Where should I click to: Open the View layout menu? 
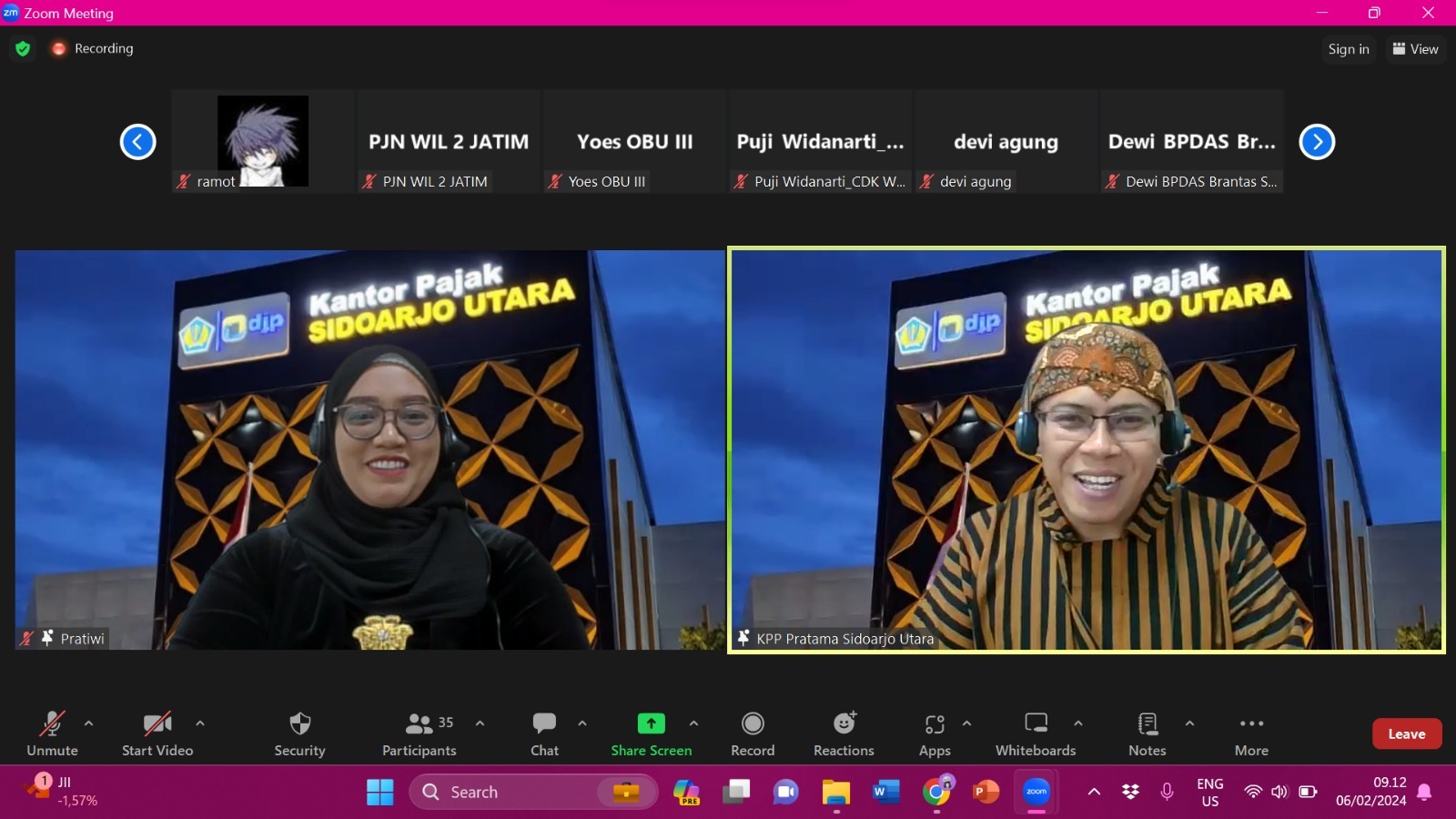click(1415, 49)
